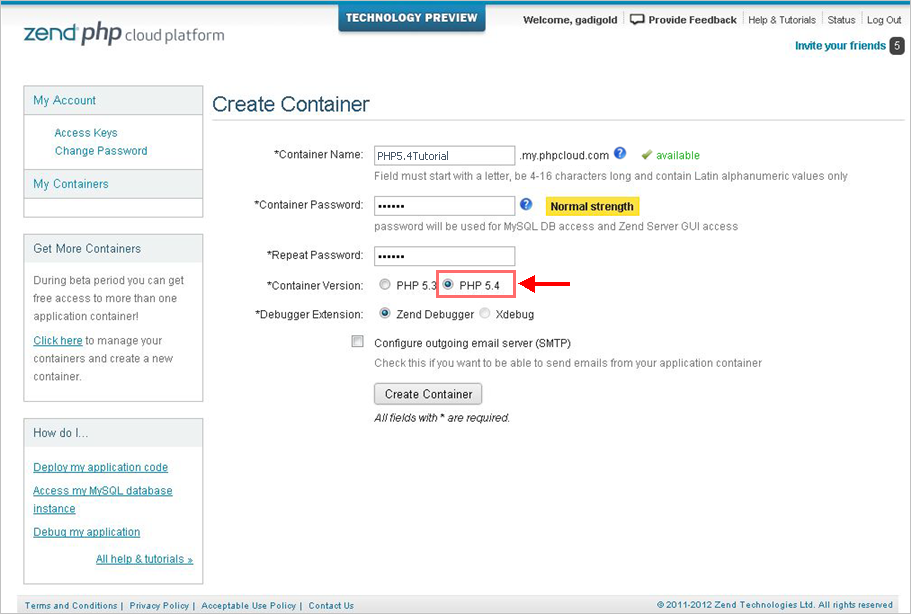Click the invite friends count badge
Screen dimensions: 911x614
pos(897,46)
